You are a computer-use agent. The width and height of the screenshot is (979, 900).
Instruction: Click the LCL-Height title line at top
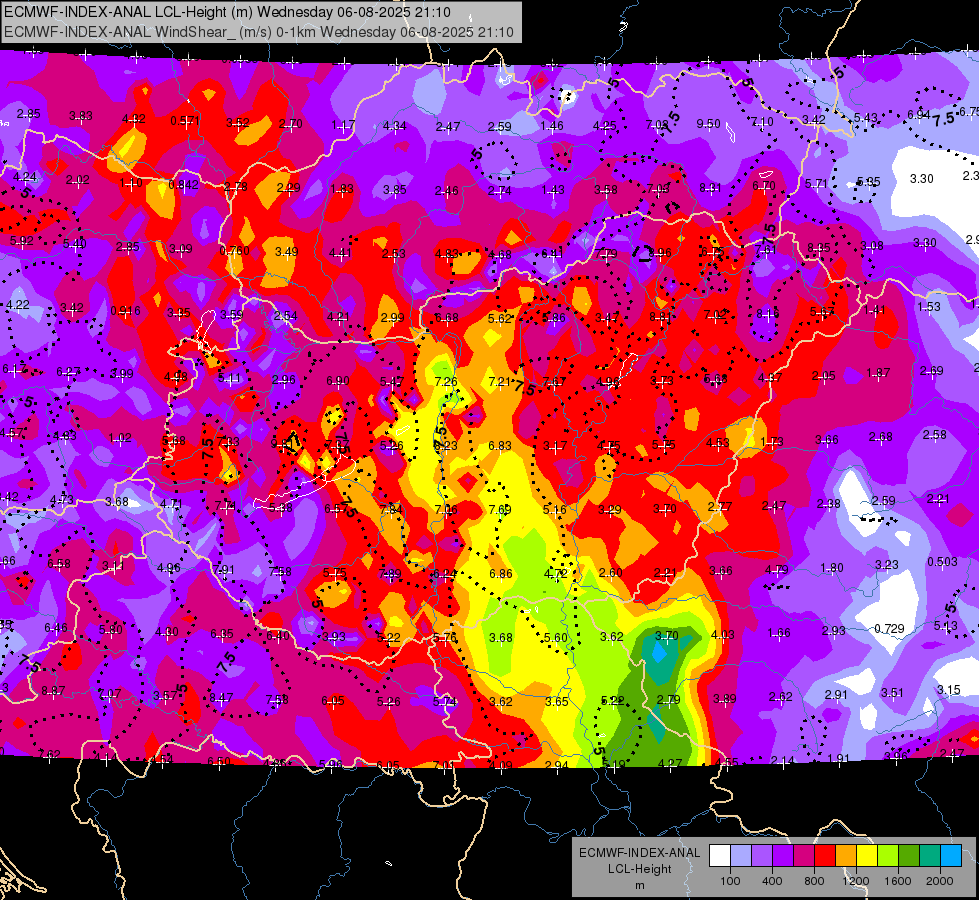tap(227, 12)
